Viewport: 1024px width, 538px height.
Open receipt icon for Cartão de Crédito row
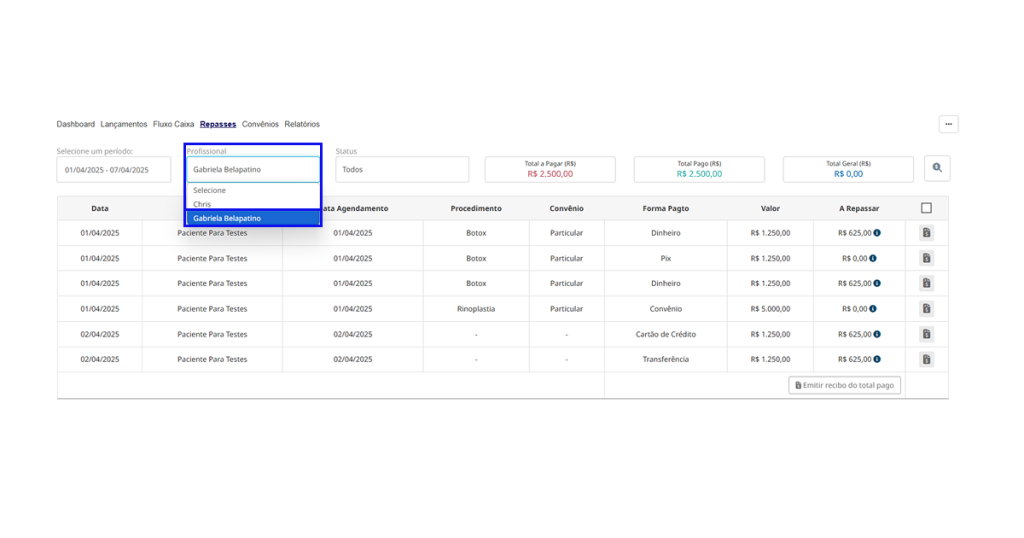tap(926, 334)
